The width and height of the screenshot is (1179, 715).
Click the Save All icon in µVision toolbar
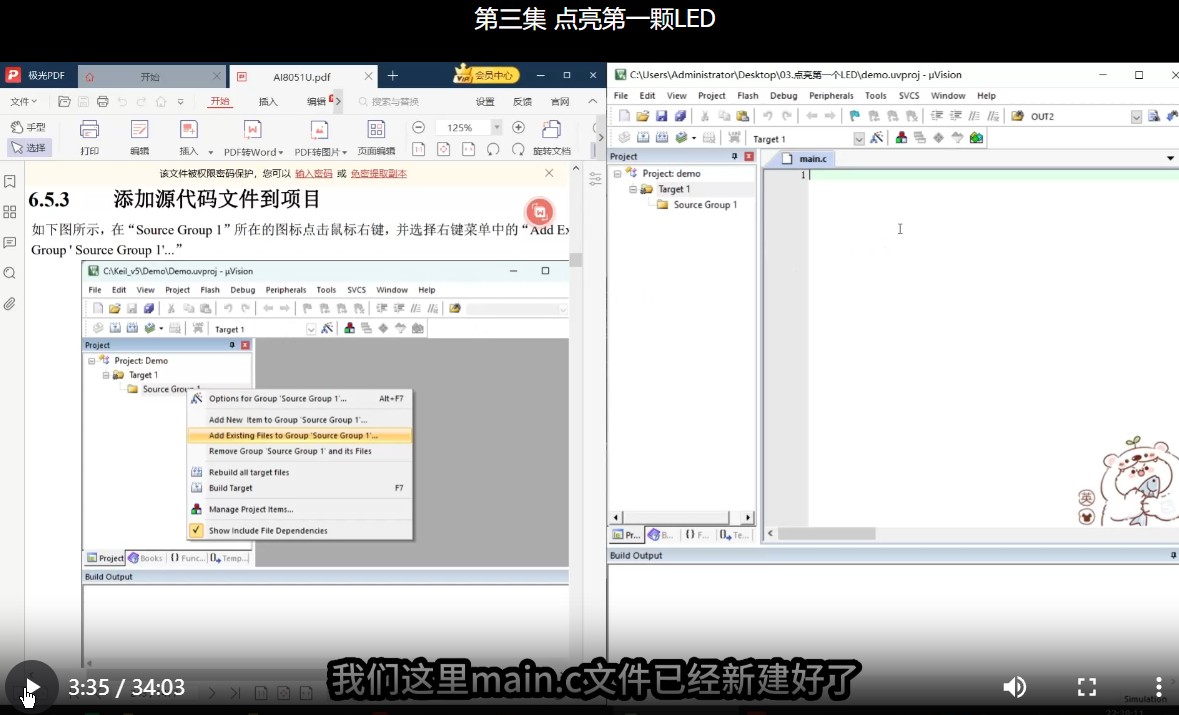coord(681,115)
